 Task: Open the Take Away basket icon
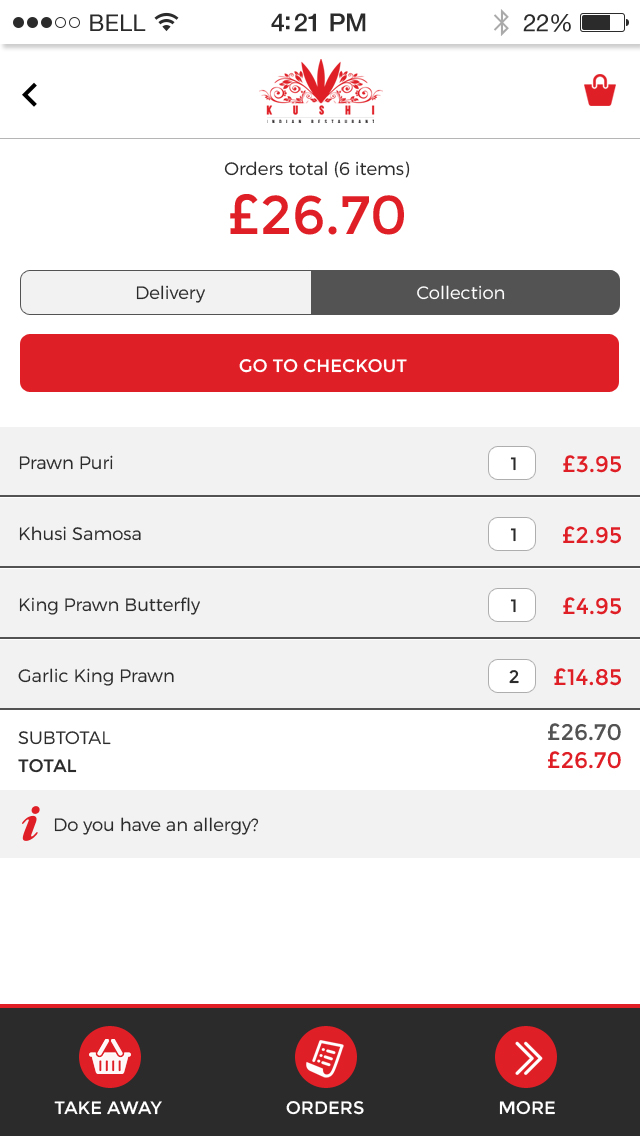[x=109, y=1057]
